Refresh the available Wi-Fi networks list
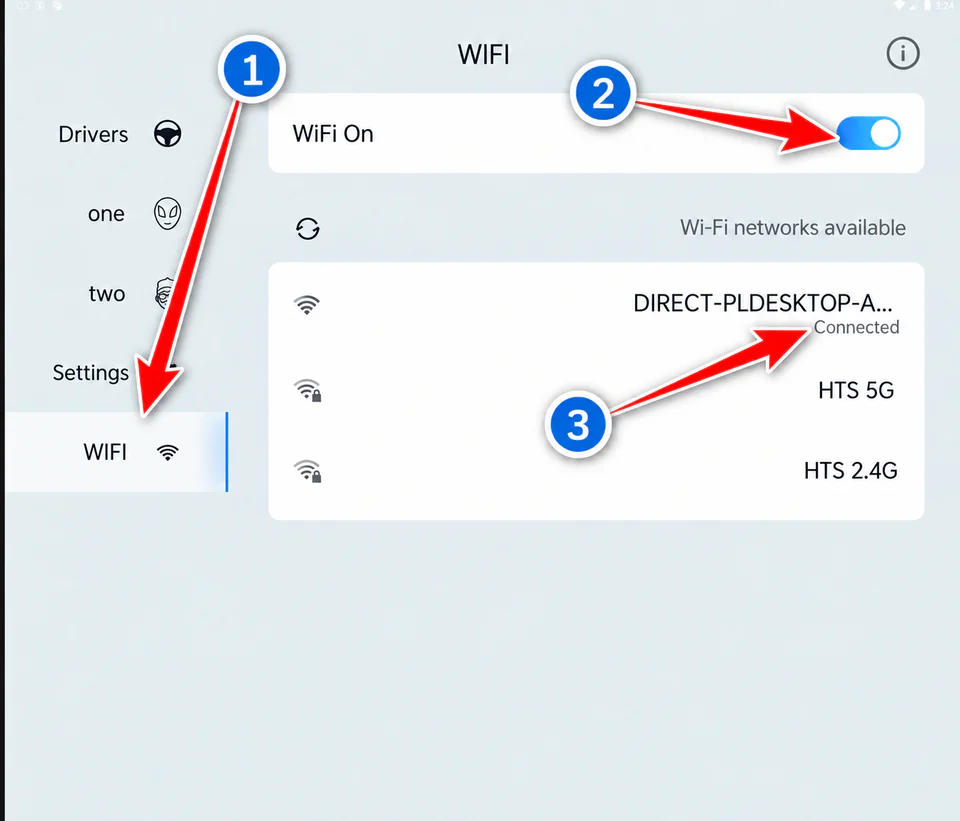This screenshot has width=960, height=821. pyautogui.click(x=307, y=229)
